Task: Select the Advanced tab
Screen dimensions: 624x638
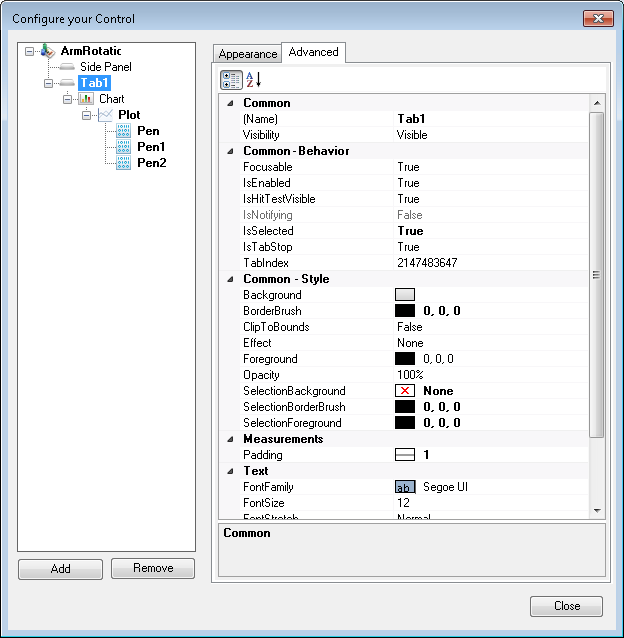Action: [314, 52]
